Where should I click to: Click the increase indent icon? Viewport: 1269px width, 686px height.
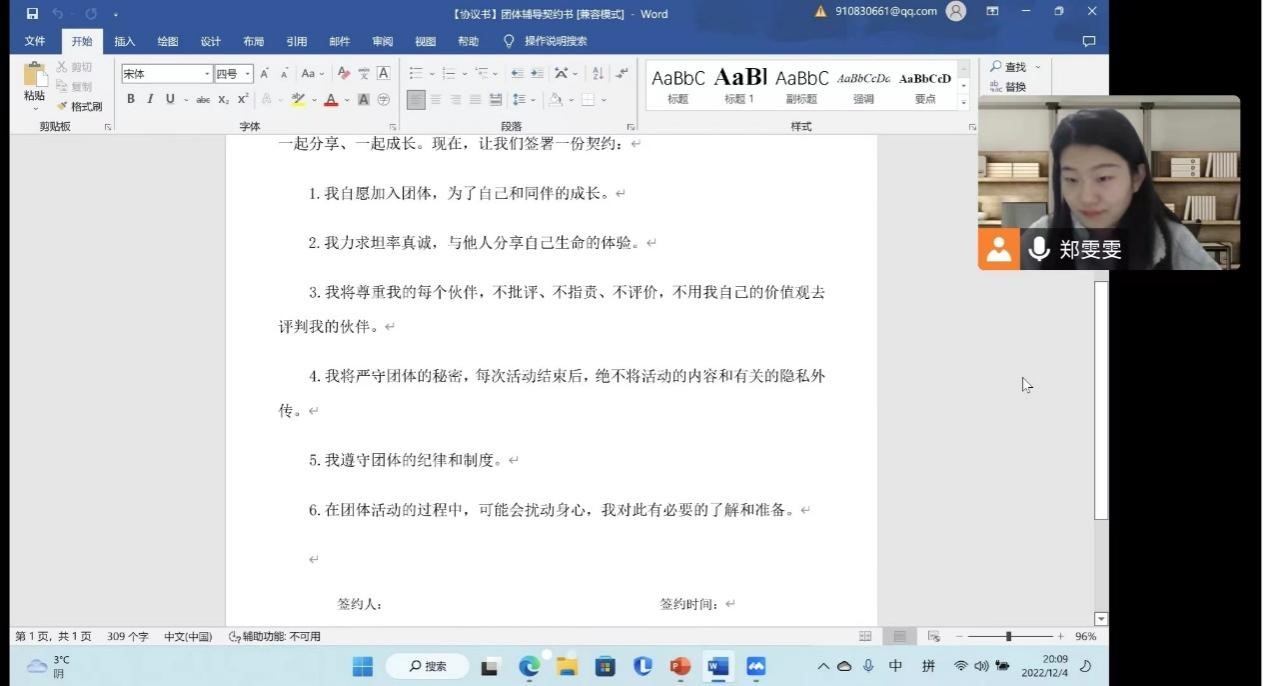(537, 74)
